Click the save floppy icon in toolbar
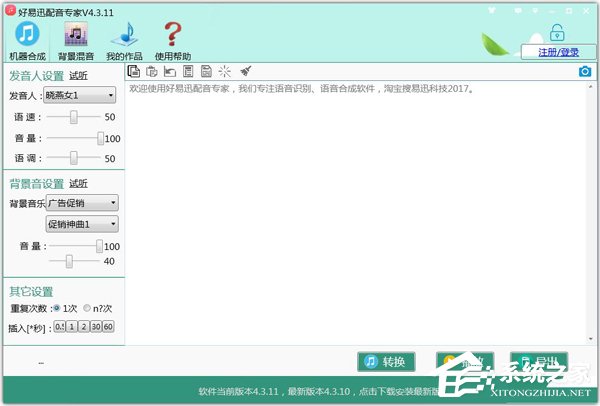The width and height of the screenshot is (600, 406). pyautogui.click(x=206, y=71)
